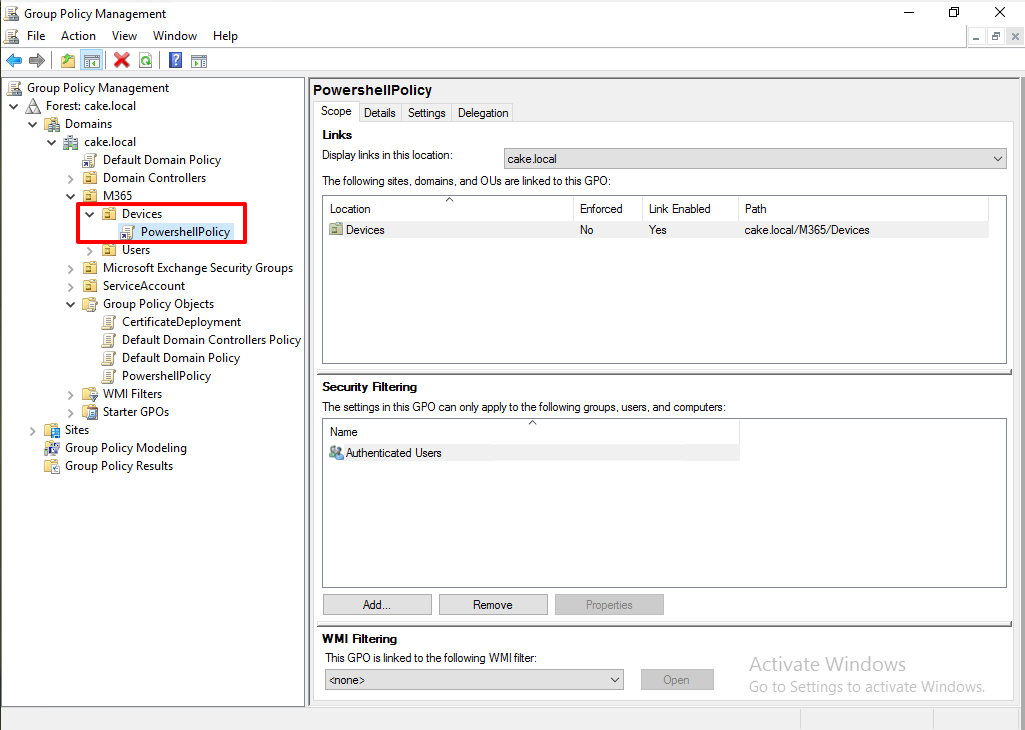This screenshot has width=1025, height=730.
Task: Collapse the cake.local domain node
Action: [x=52, y=142]
